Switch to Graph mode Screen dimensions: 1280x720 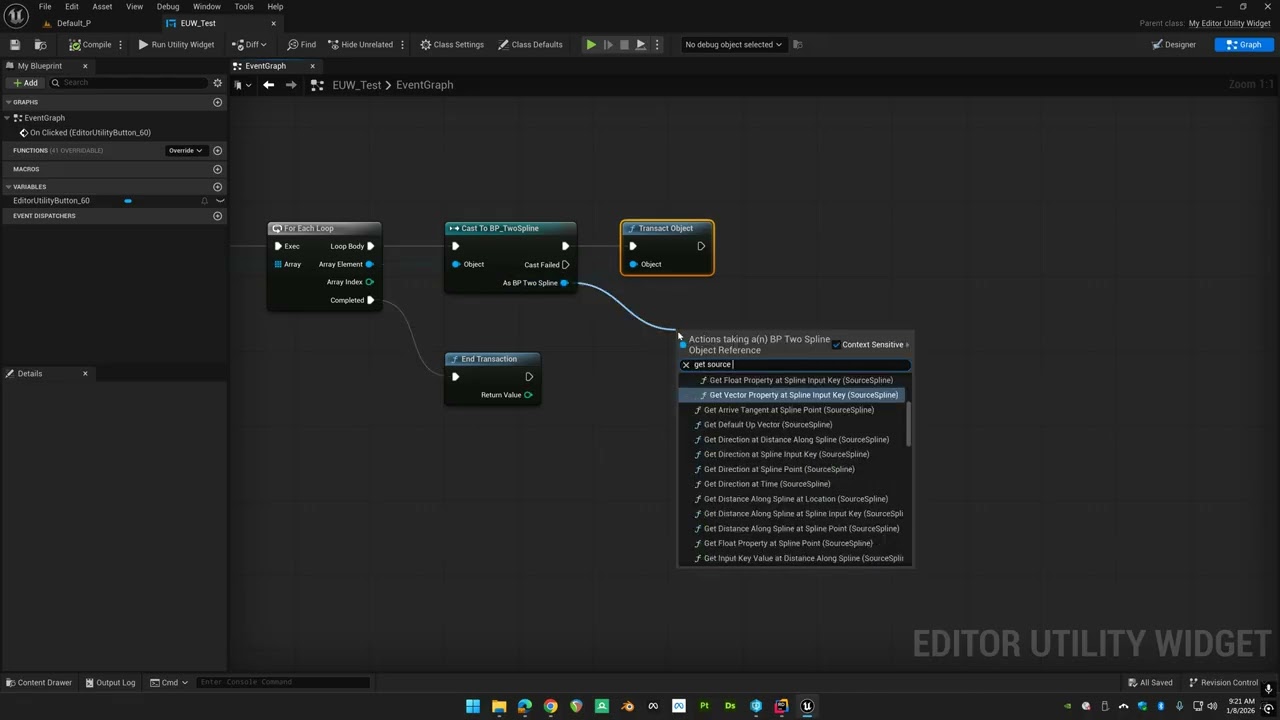point(1244,44)
